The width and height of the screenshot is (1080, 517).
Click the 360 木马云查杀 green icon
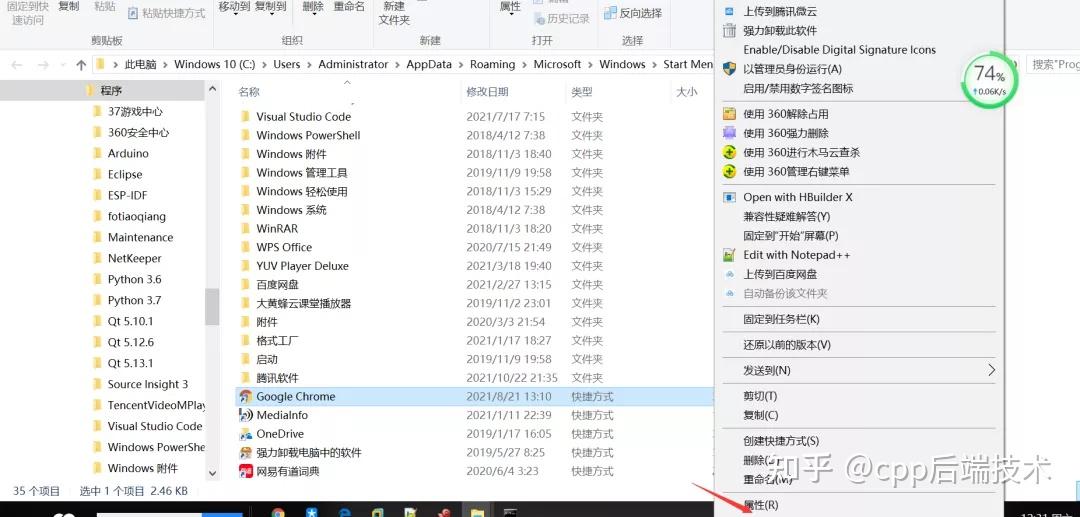pyautogui.click(x=729, y=152)
